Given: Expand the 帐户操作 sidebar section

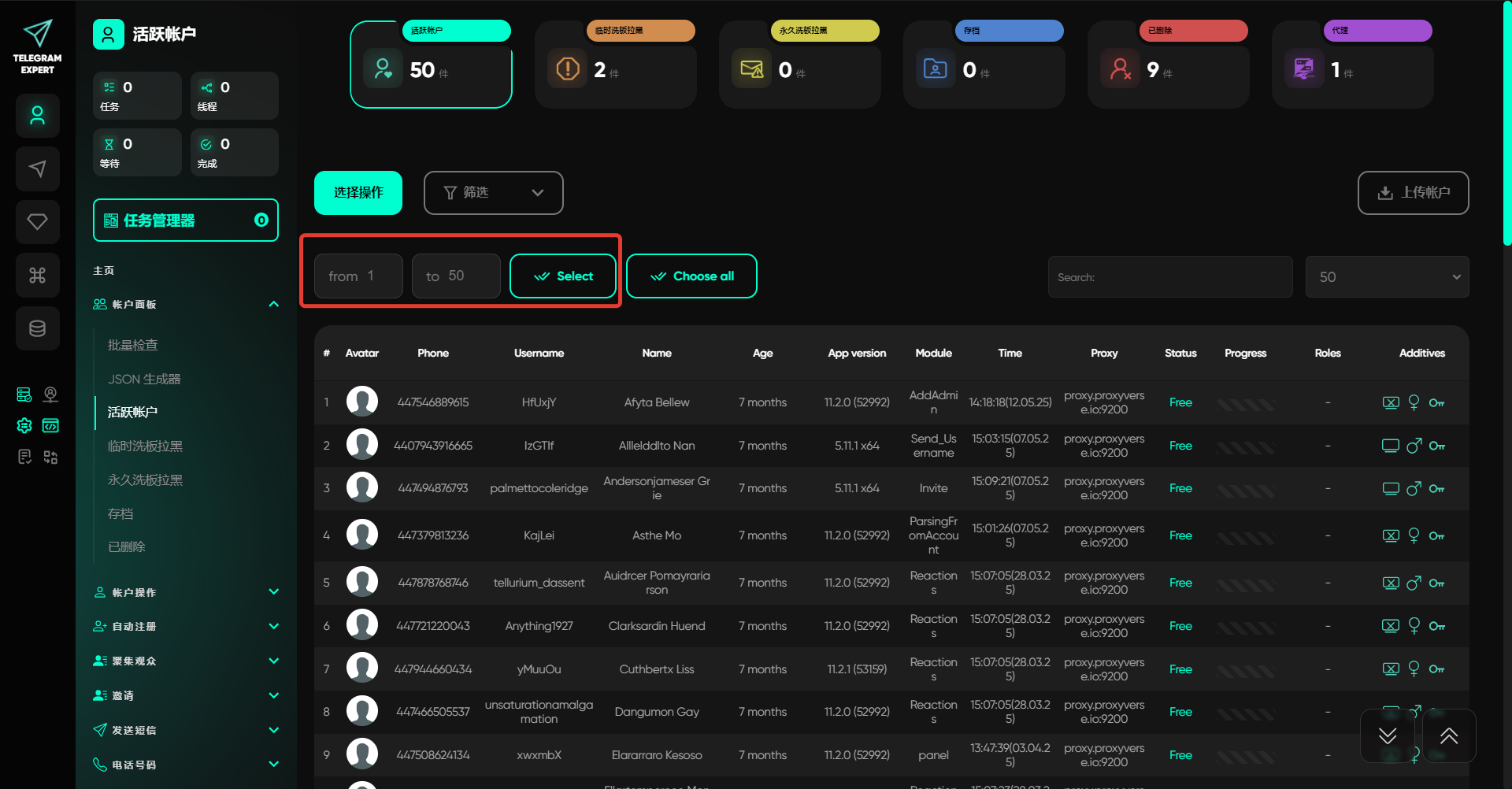Looking at the screenshot, I should 186,592.
